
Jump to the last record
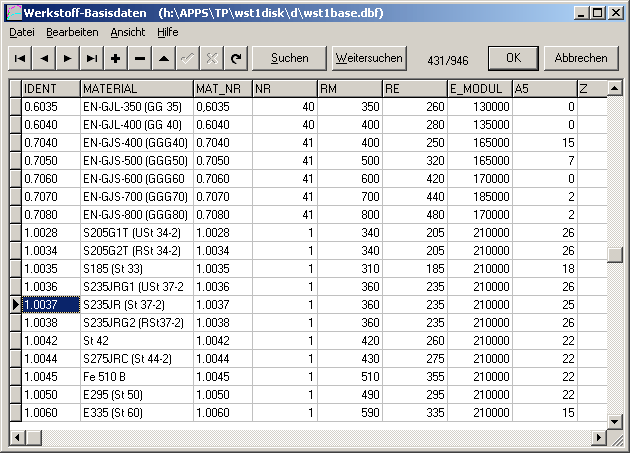point(92,59)
